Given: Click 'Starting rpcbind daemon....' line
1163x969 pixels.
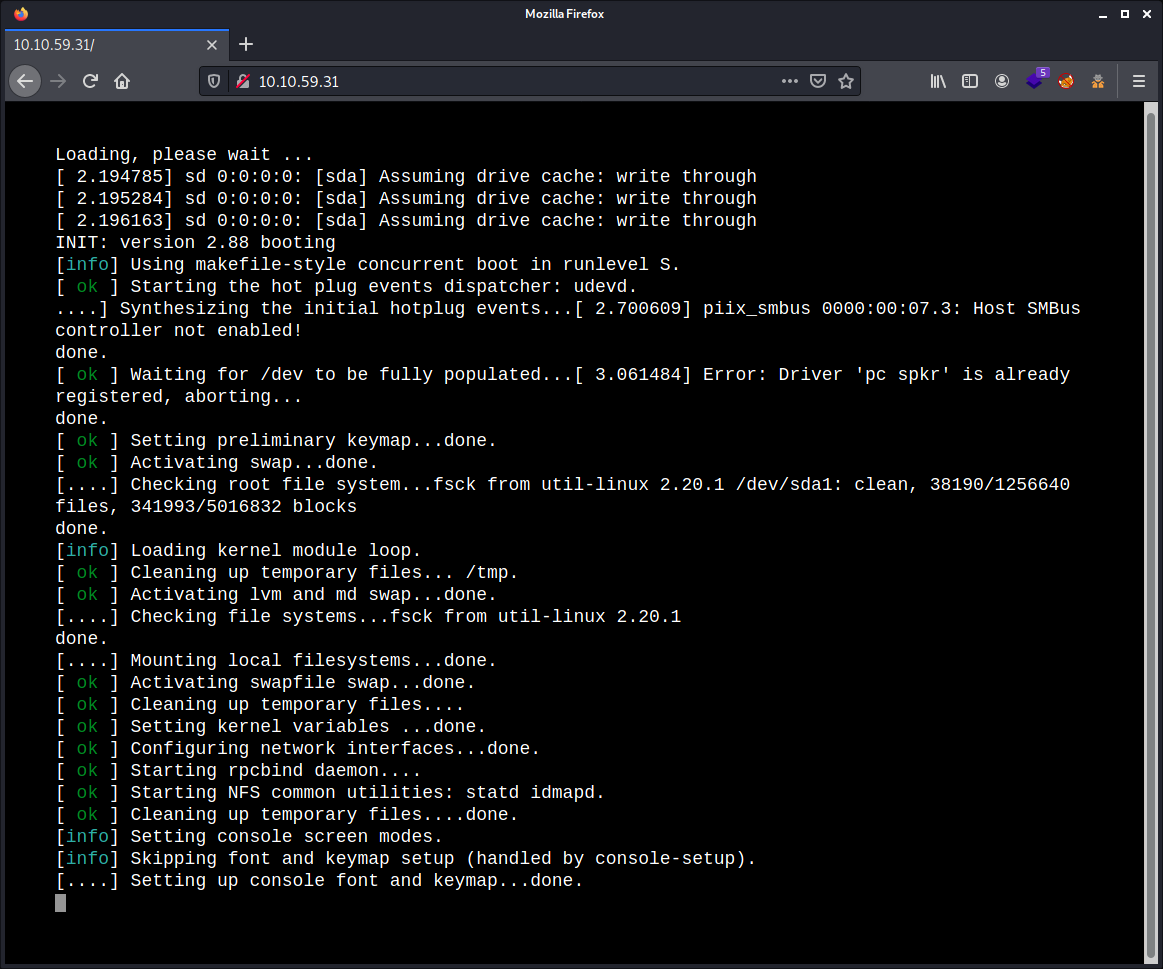Looking at the screenshot, I should (238, 771).
